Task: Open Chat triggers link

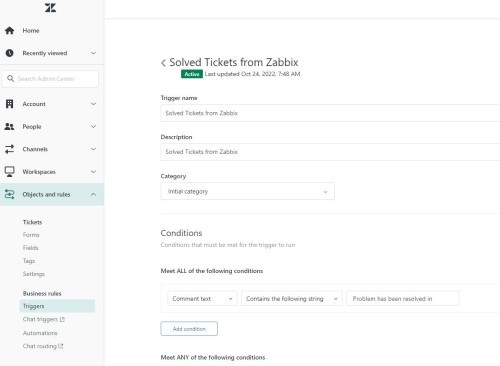Action: tap(40, 319)
